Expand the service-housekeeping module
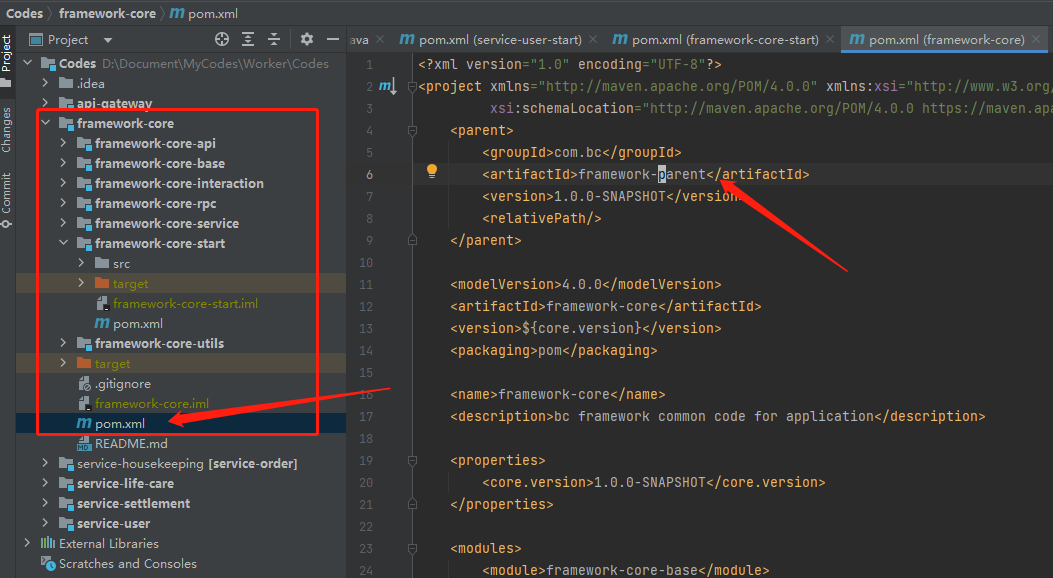Viewport: 1053px width, 578px height. point(45,463)
